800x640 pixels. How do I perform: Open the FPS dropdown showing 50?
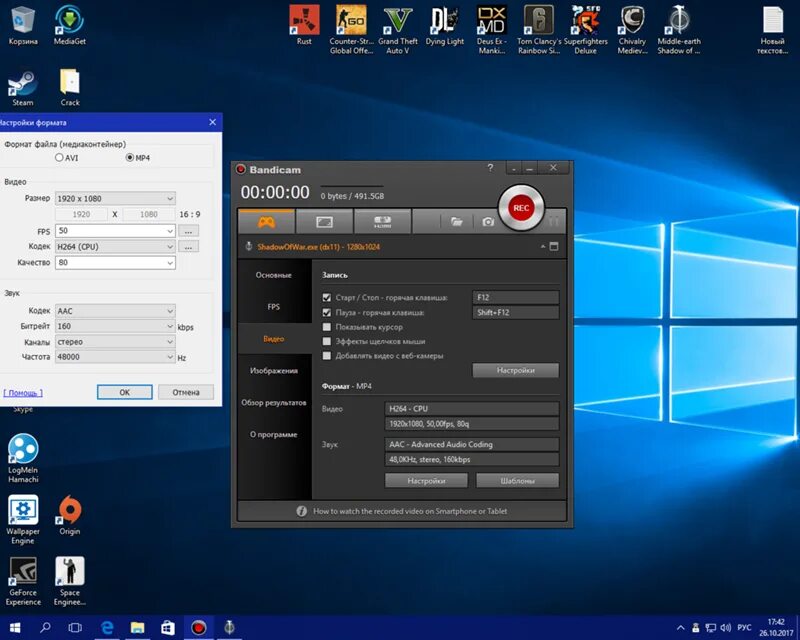(x=115, y=231)
